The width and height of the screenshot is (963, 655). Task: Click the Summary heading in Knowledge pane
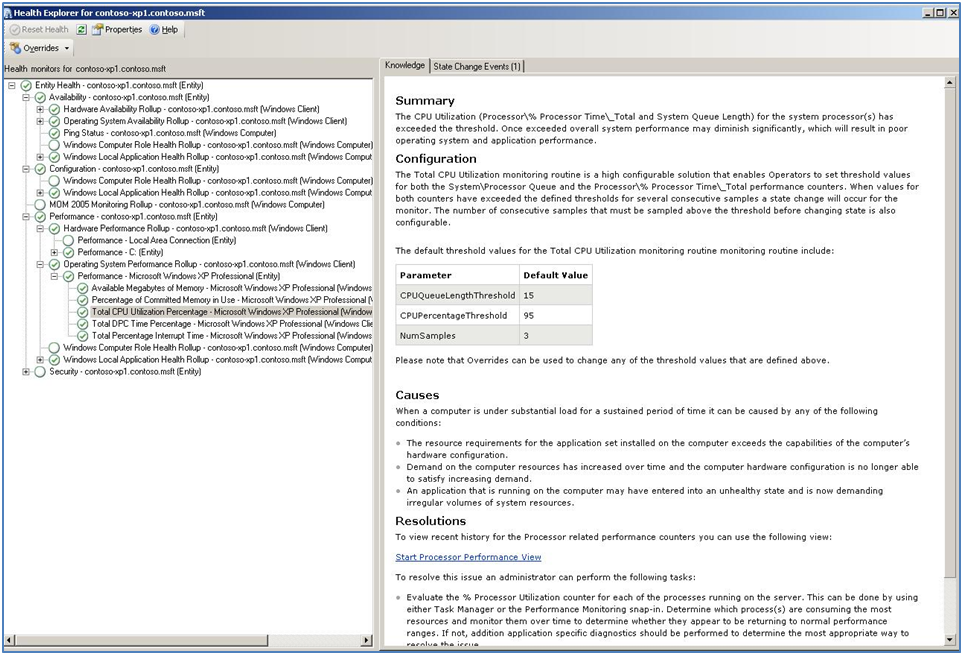pos(425,101)
